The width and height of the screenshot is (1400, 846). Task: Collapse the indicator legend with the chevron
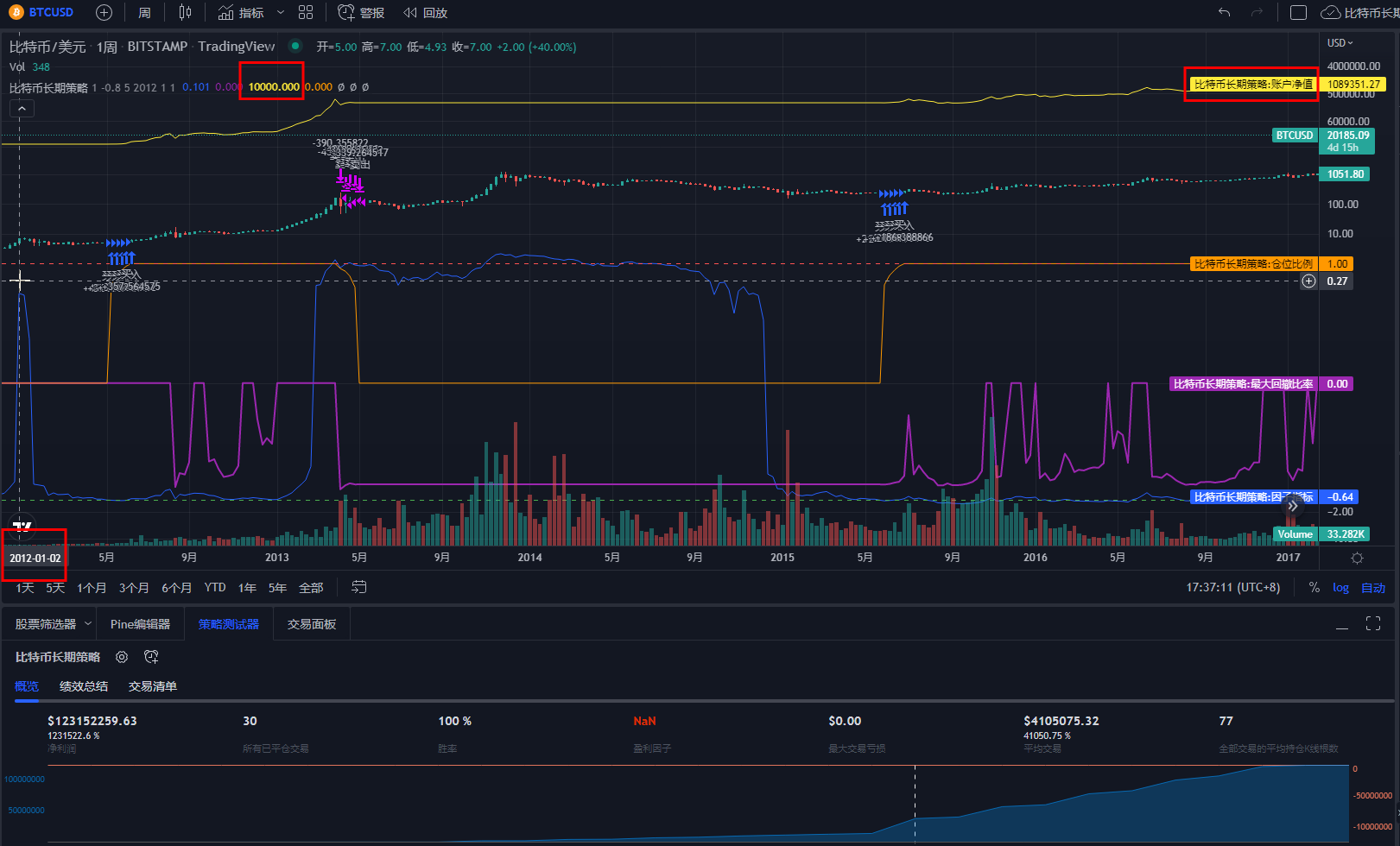22,108
